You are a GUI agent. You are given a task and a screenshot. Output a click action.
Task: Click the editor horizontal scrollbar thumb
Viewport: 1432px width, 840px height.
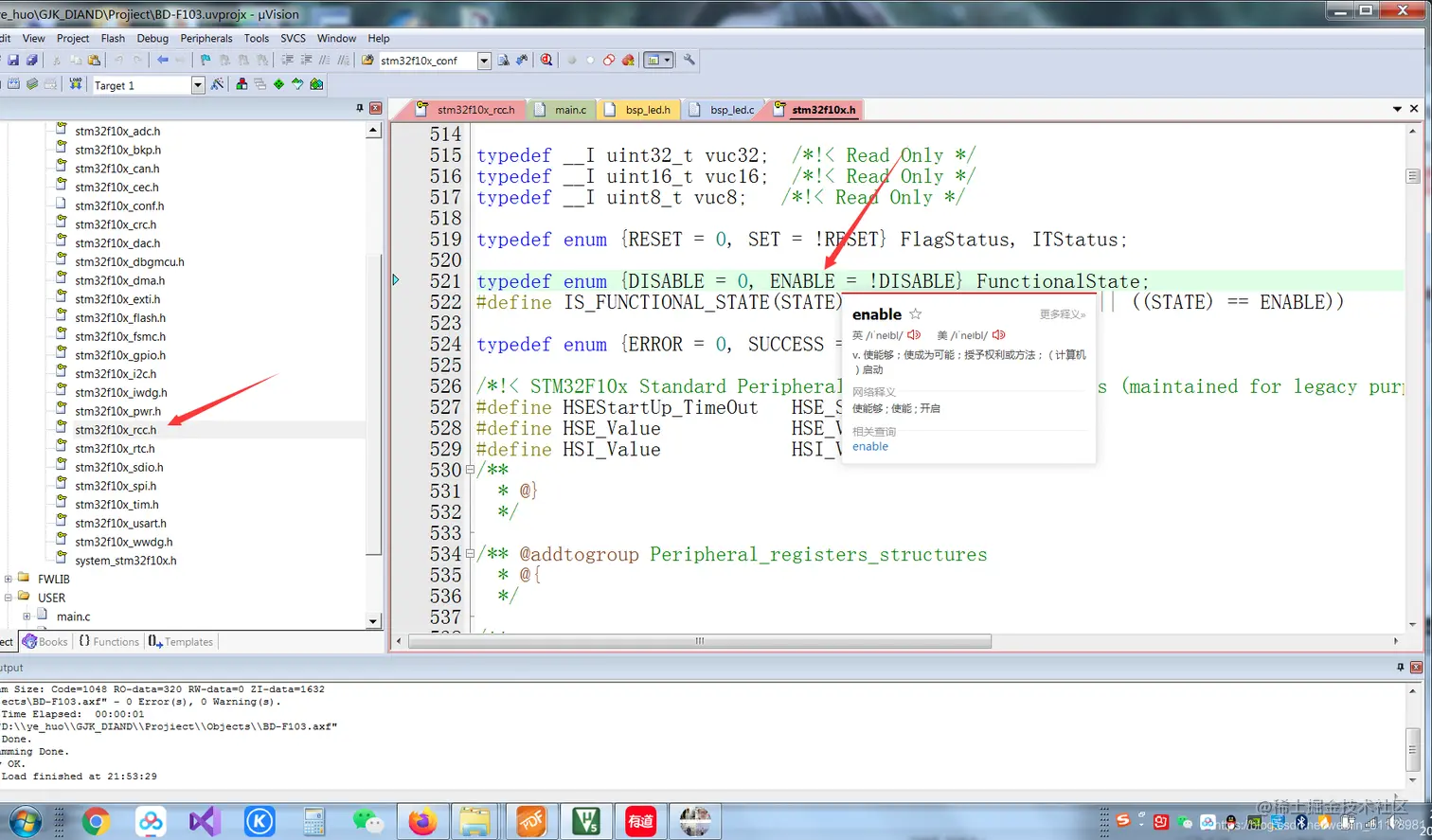[x=700, y=641]
